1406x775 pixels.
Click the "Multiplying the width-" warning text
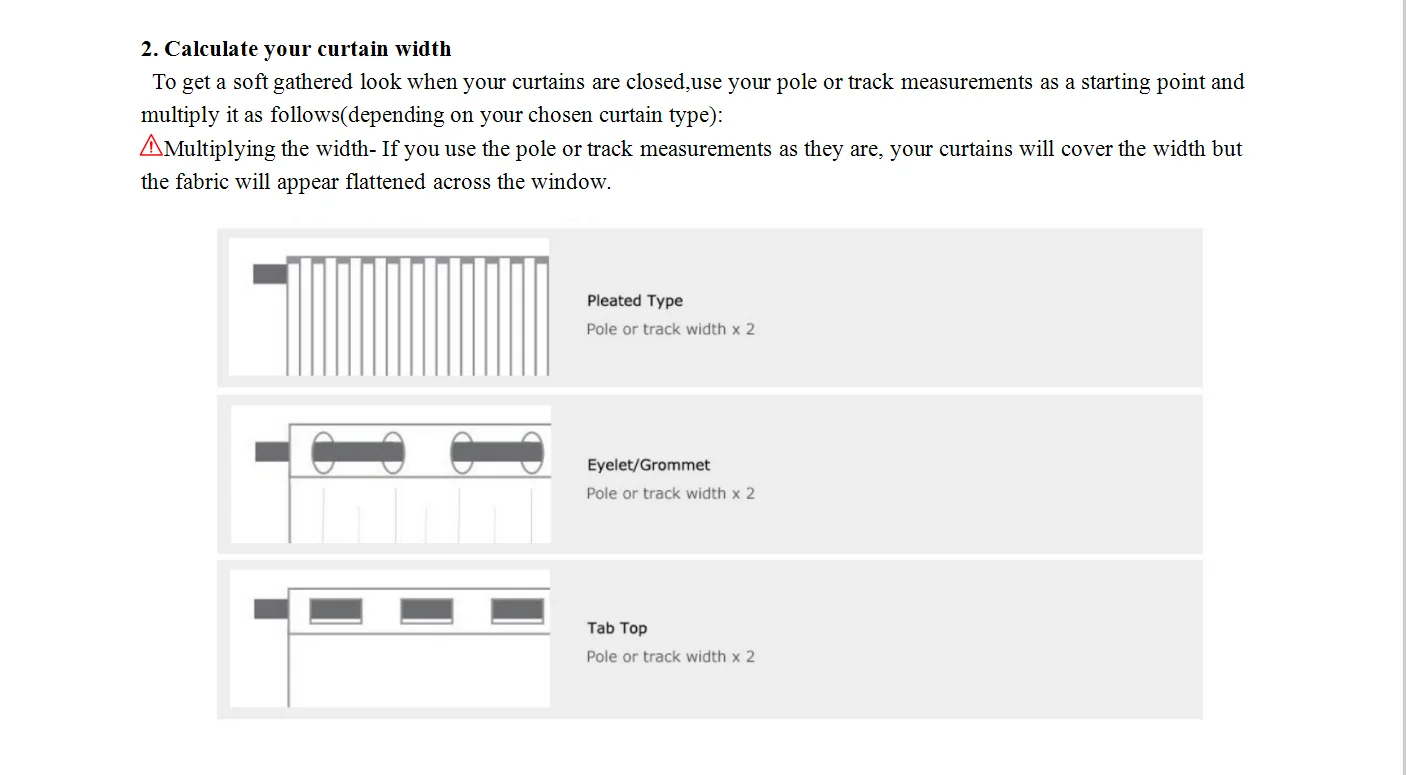click(270, 149)
